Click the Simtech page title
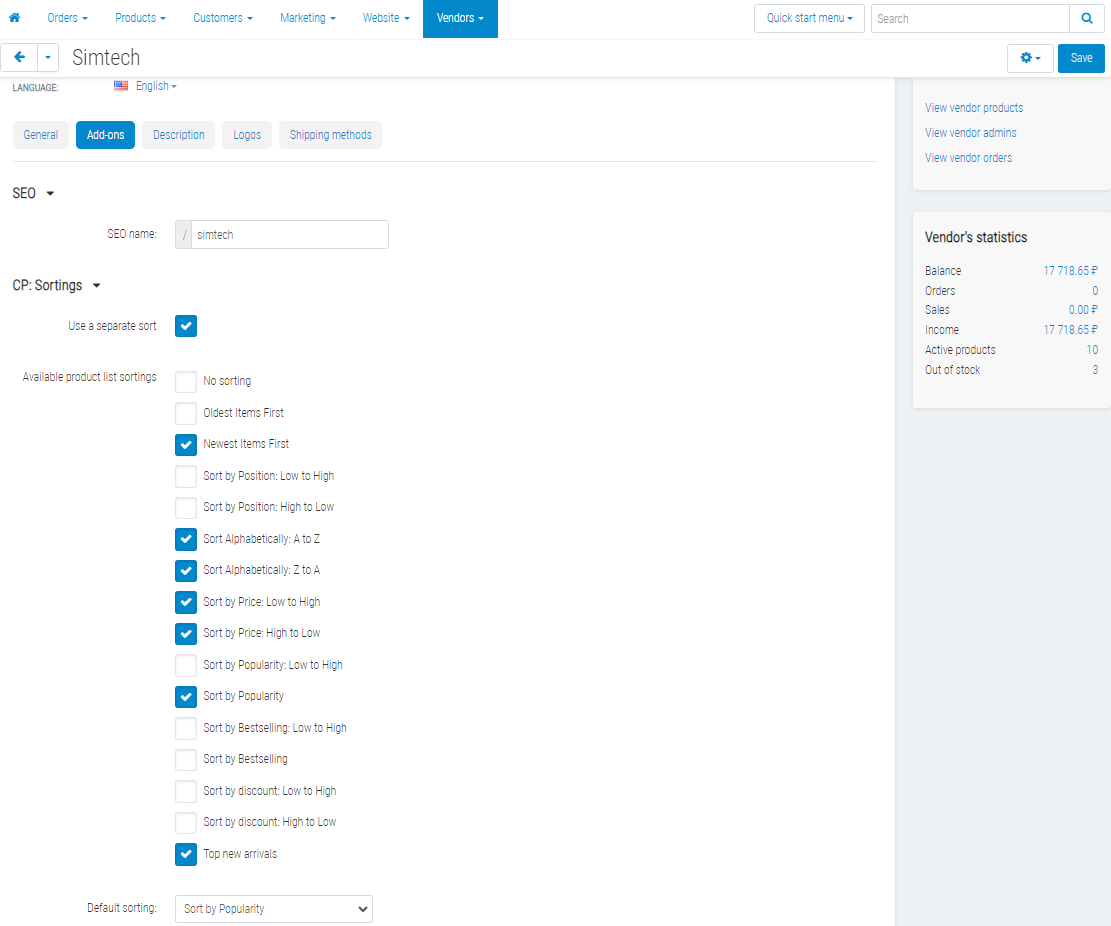This screenshot has height=926, width=1111. coord(106,57)
